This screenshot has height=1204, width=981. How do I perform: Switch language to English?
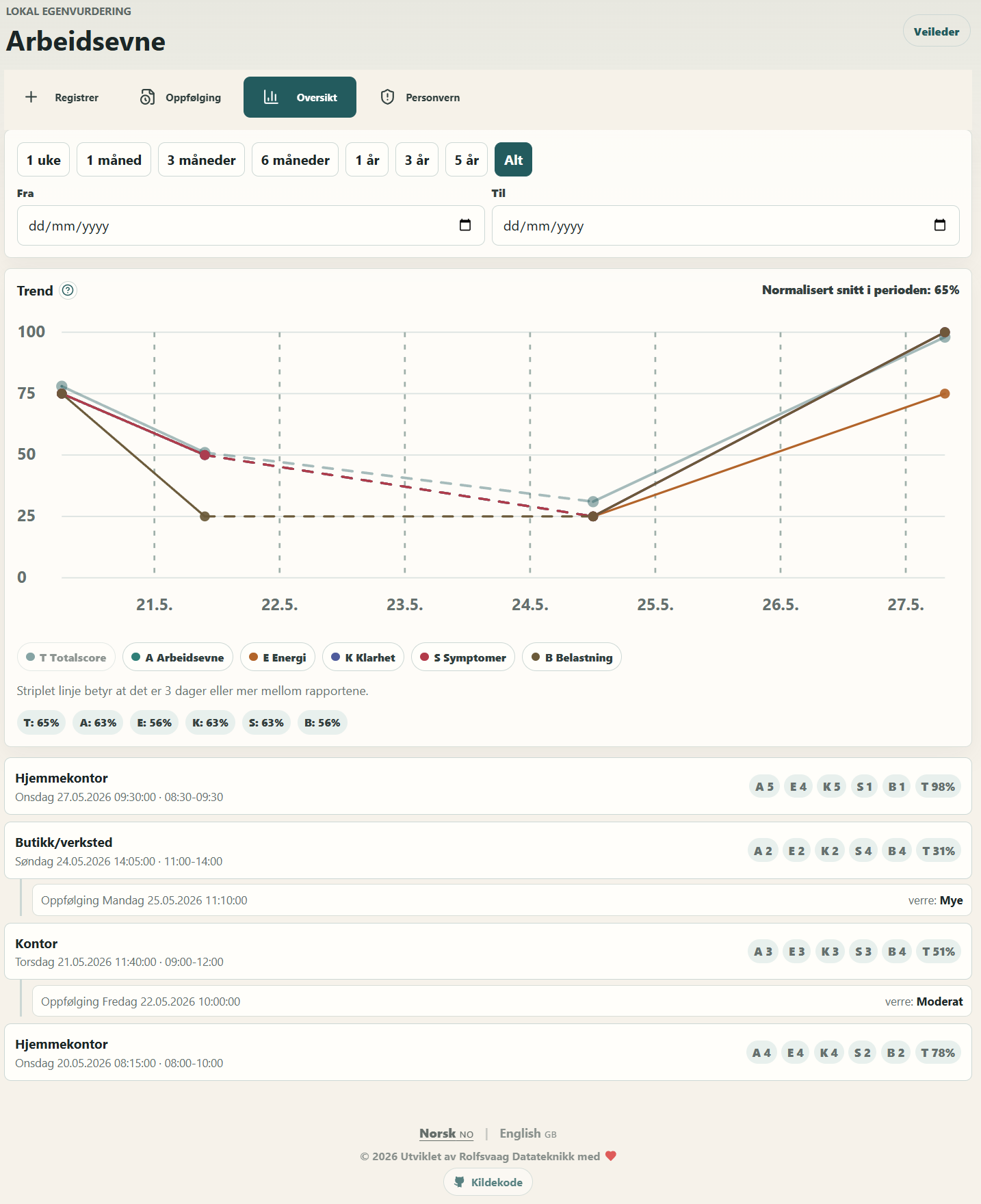(528, 1134)
